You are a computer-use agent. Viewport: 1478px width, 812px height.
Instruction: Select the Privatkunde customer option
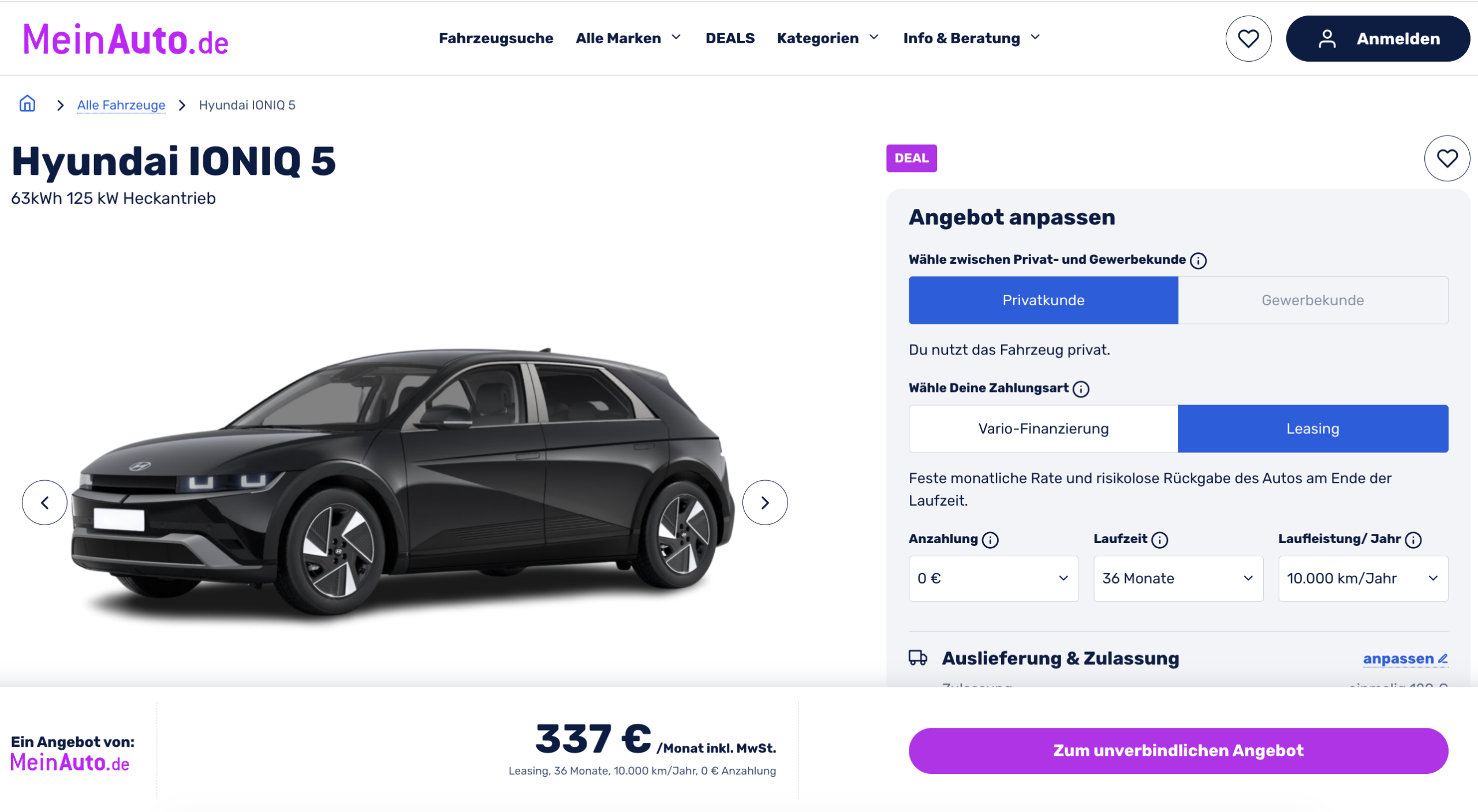tap(1043, 300)
